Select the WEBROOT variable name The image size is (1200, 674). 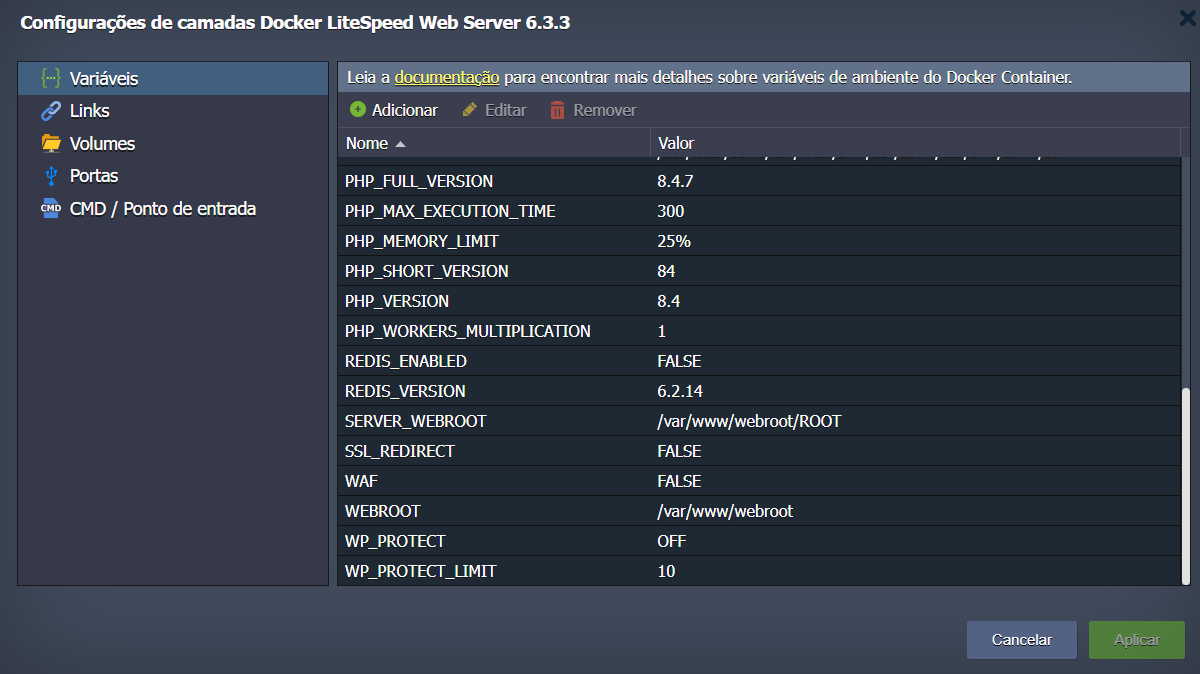(383, 511)
